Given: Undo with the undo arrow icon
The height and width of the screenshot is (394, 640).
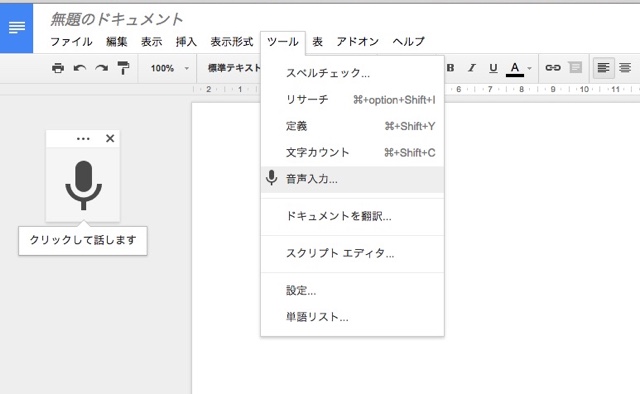Looking at the screenshot, I should [x=80, y=68].
